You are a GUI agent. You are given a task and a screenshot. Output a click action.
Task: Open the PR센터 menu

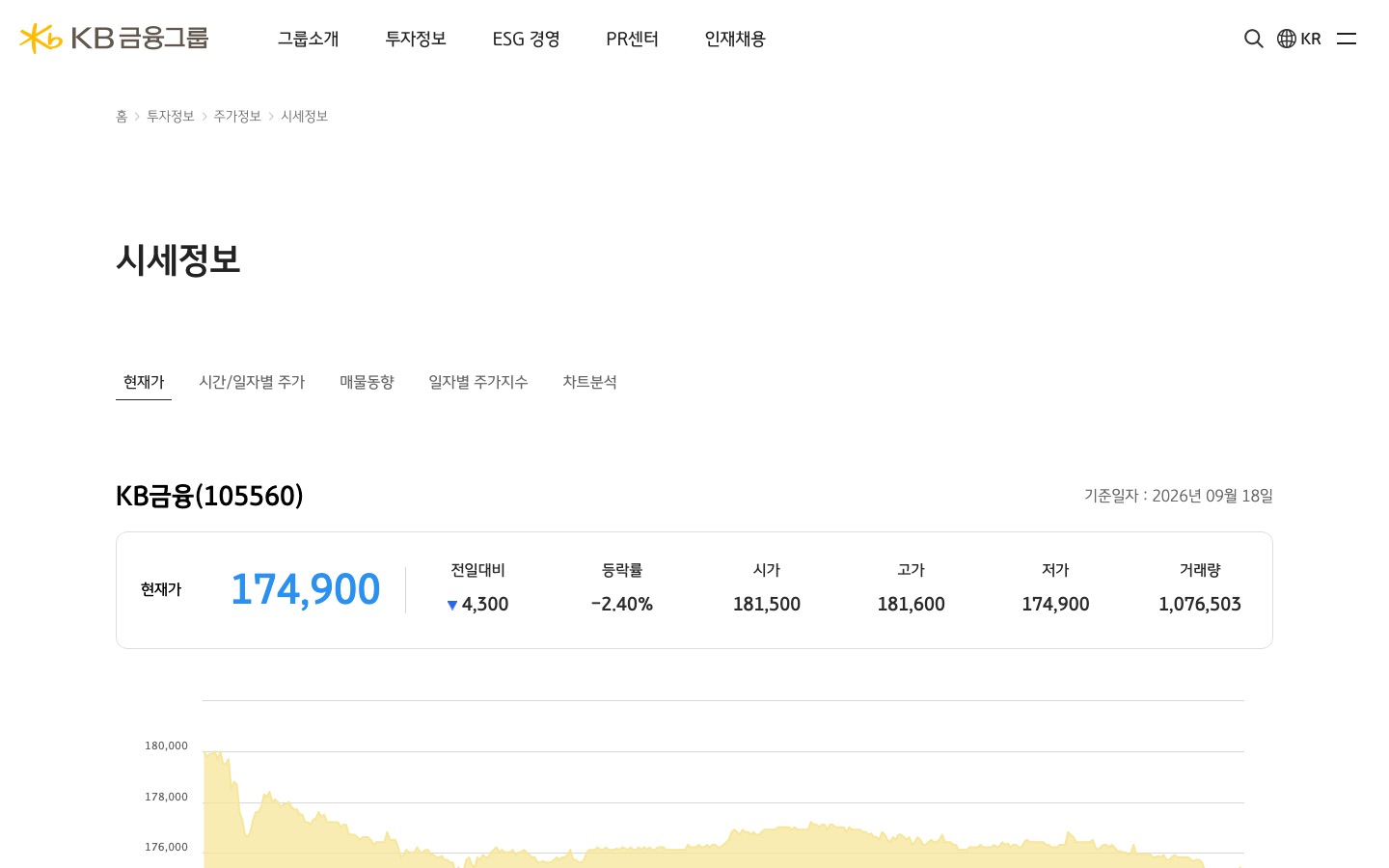tap(633, 39)
